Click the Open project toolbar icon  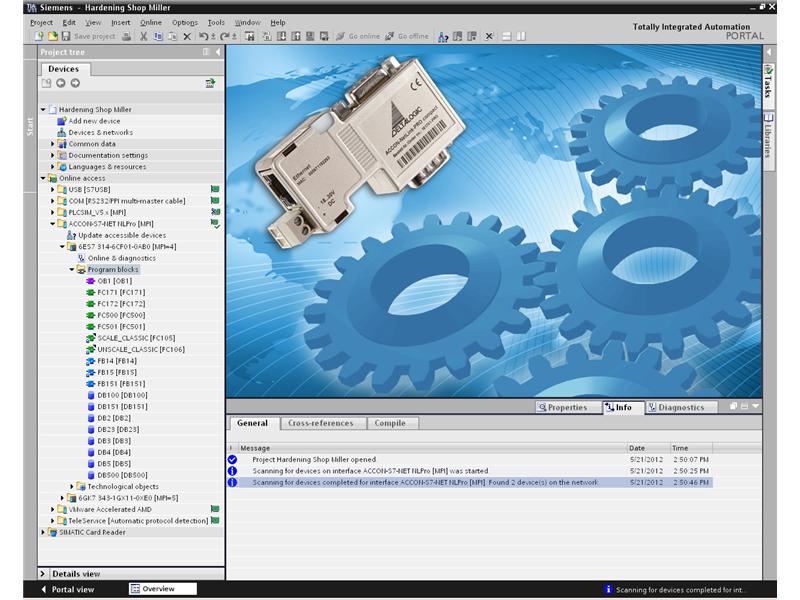pos(53,36)
